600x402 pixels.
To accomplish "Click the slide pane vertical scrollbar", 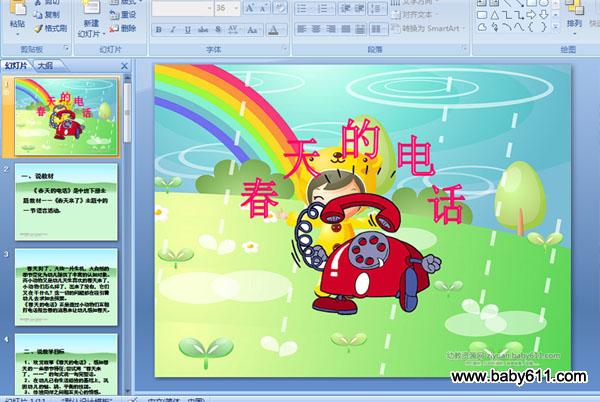I will pyautogui.click(x=127, y=235).
